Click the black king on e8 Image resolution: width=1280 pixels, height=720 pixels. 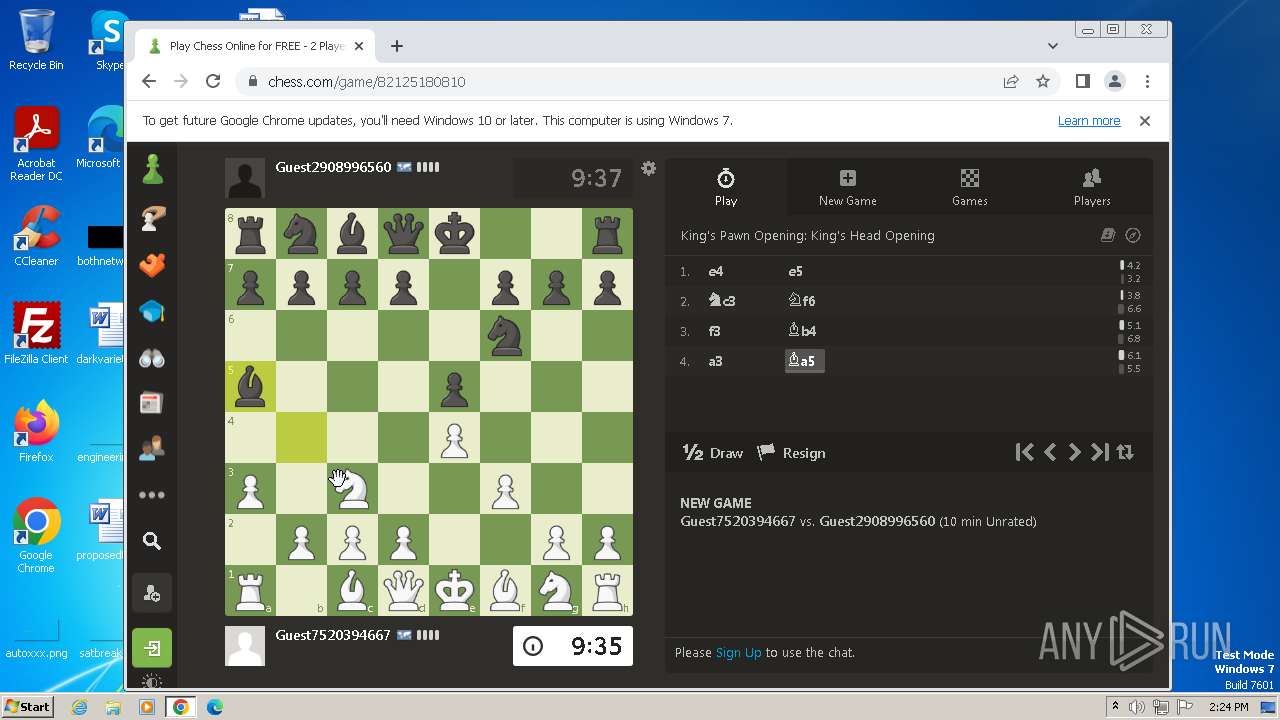(x=454, y=233)
